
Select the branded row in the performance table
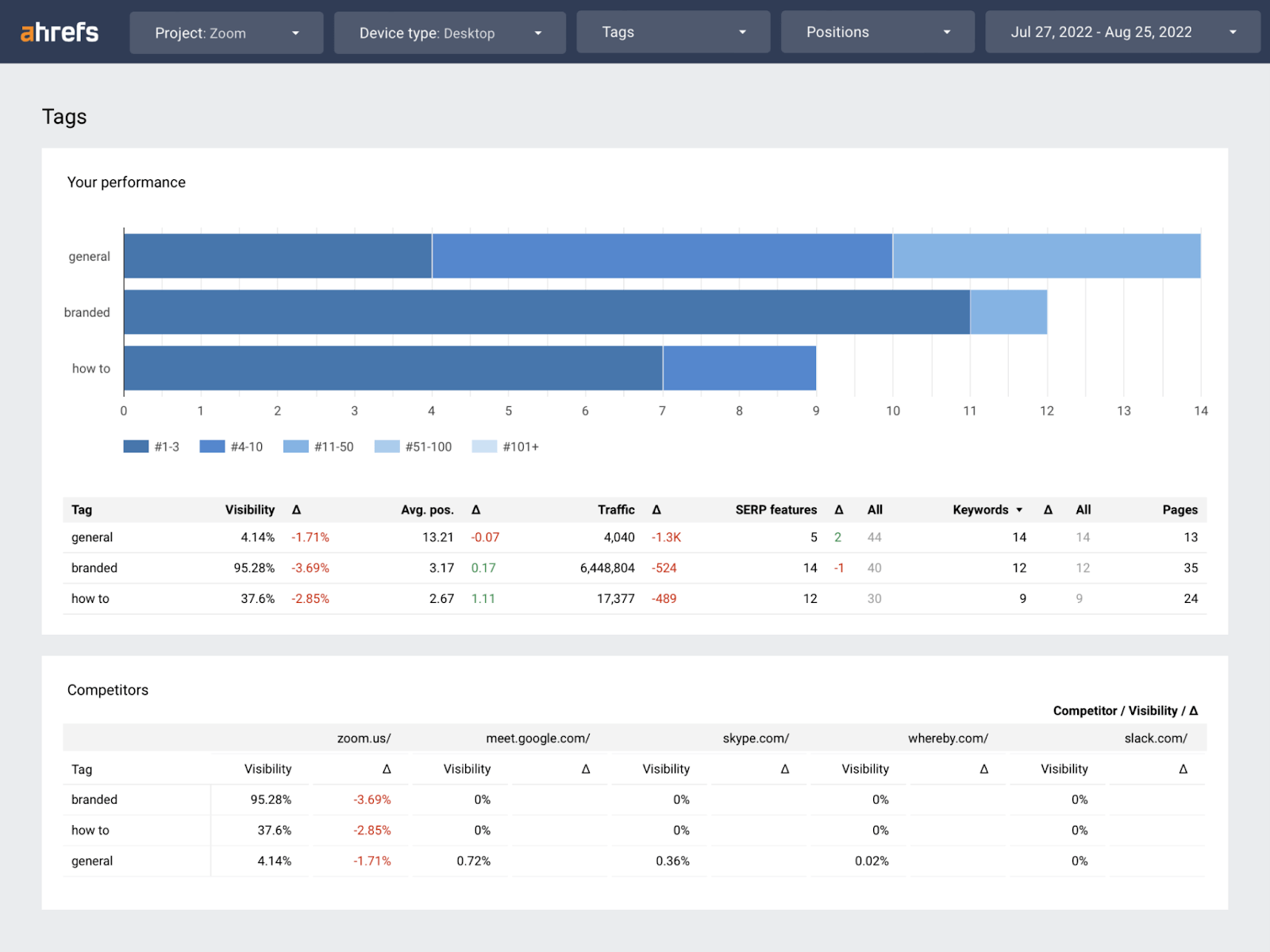click(x=94, y=568)
